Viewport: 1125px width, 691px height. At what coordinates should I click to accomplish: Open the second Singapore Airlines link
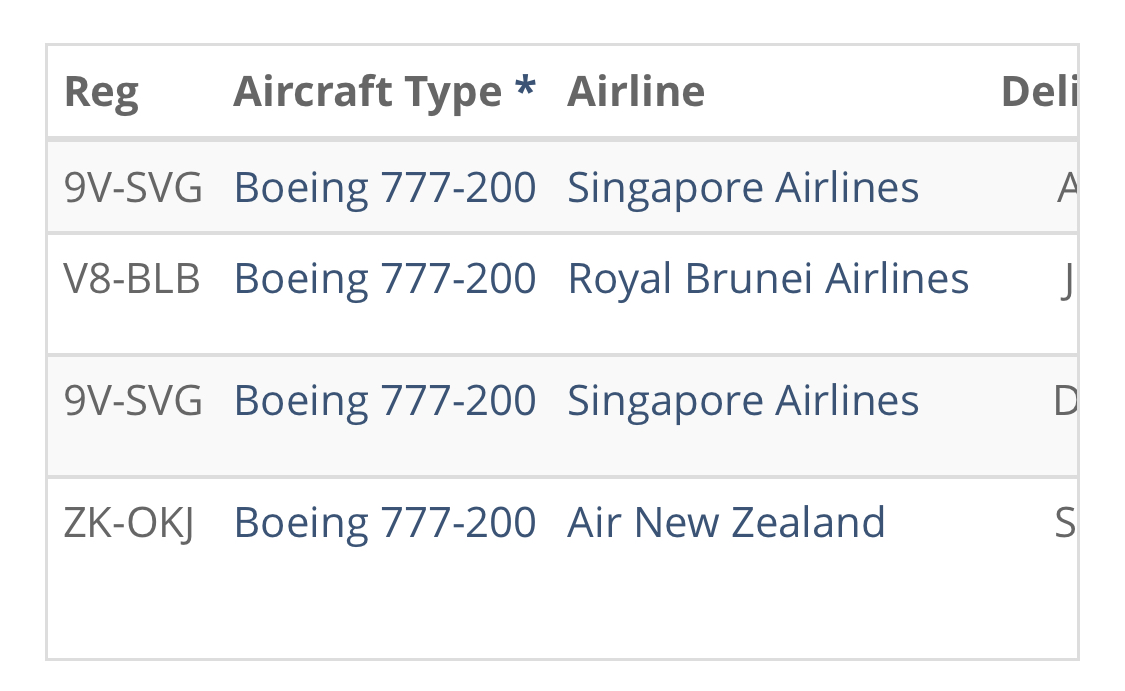coord(743,401)
